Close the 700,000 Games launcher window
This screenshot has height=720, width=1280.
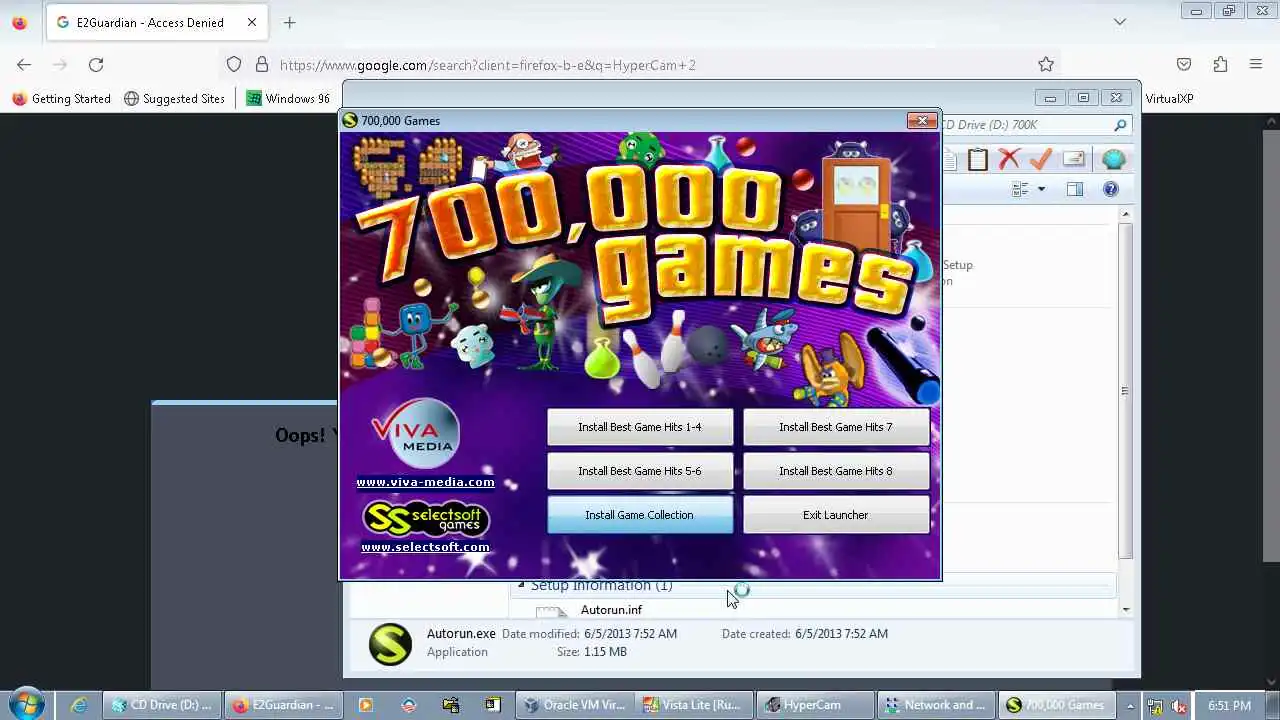[922, 121]
